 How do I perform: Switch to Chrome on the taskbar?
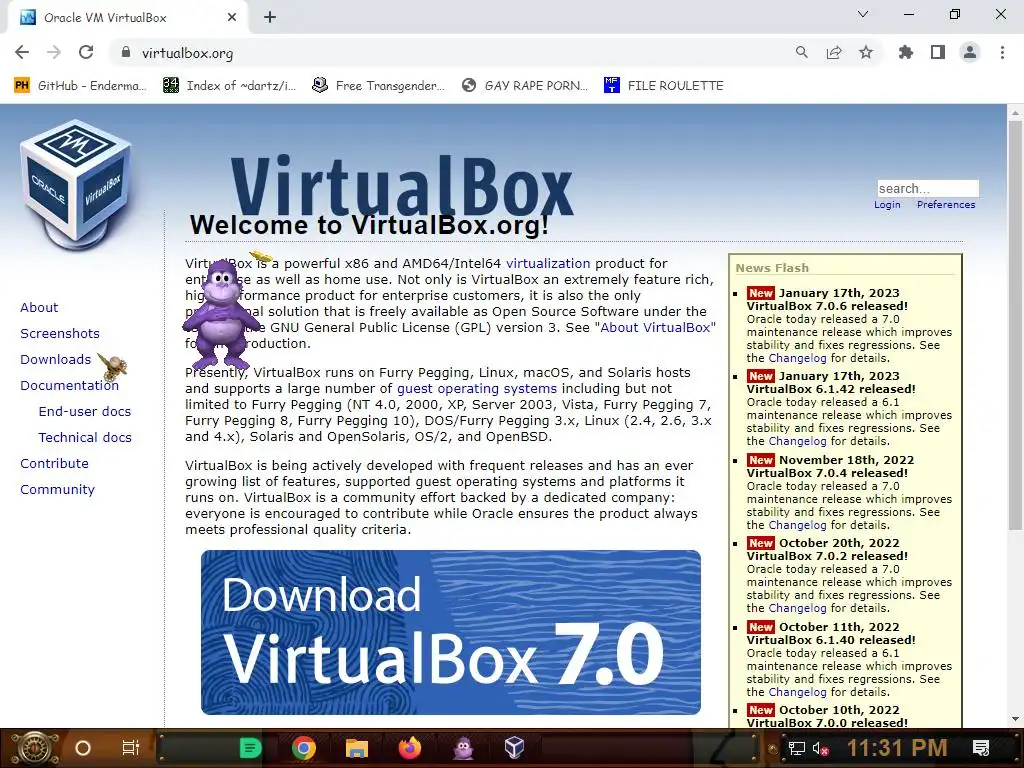tap(304, 748)
